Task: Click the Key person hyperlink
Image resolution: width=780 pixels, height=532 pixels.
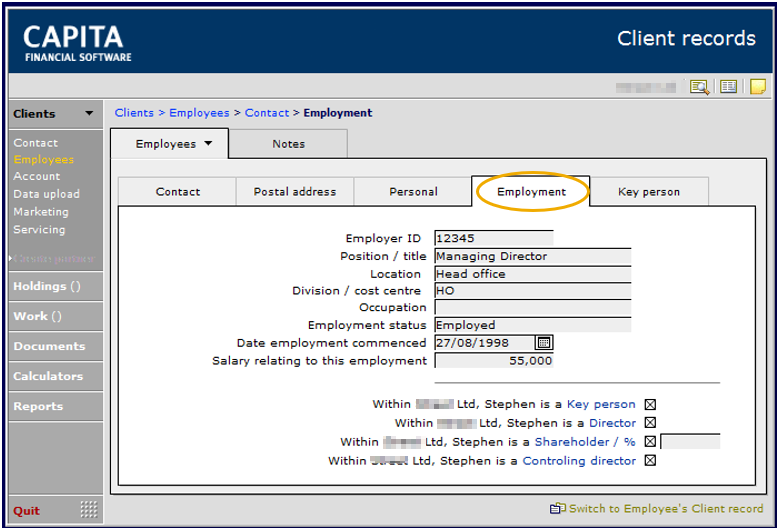Action: [601, 404]
